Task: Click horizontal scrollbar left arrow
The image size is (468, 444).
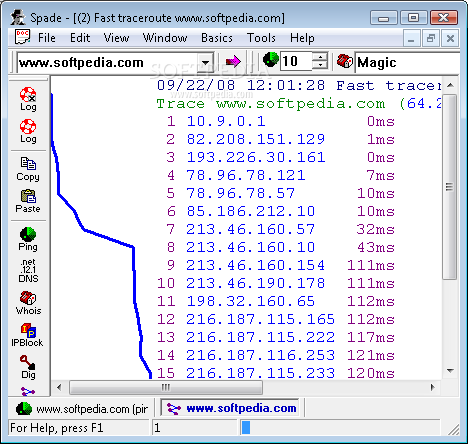Action: point(59,387)
